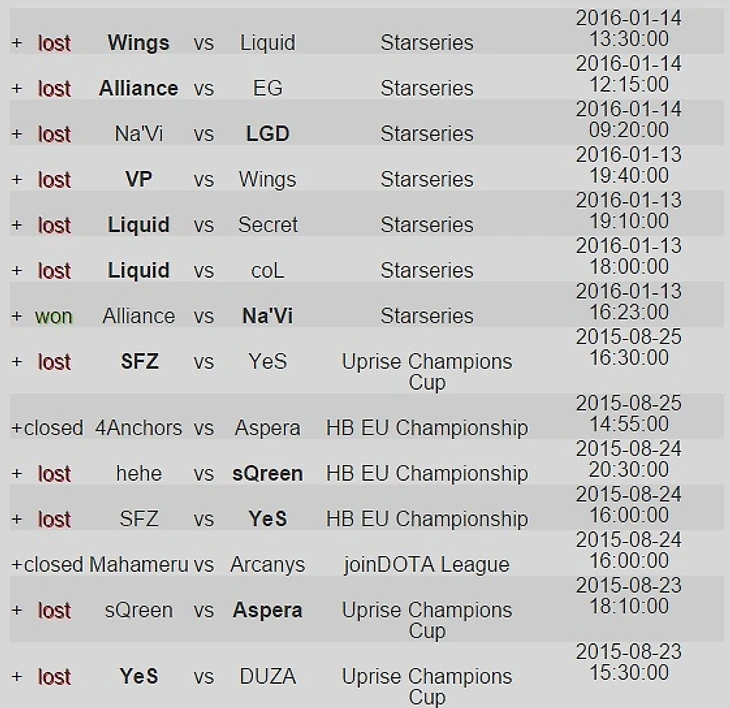Expand the Na'Vi vs LGD match row
This screenshot has width=730, height=708.
tap(16, 134)
